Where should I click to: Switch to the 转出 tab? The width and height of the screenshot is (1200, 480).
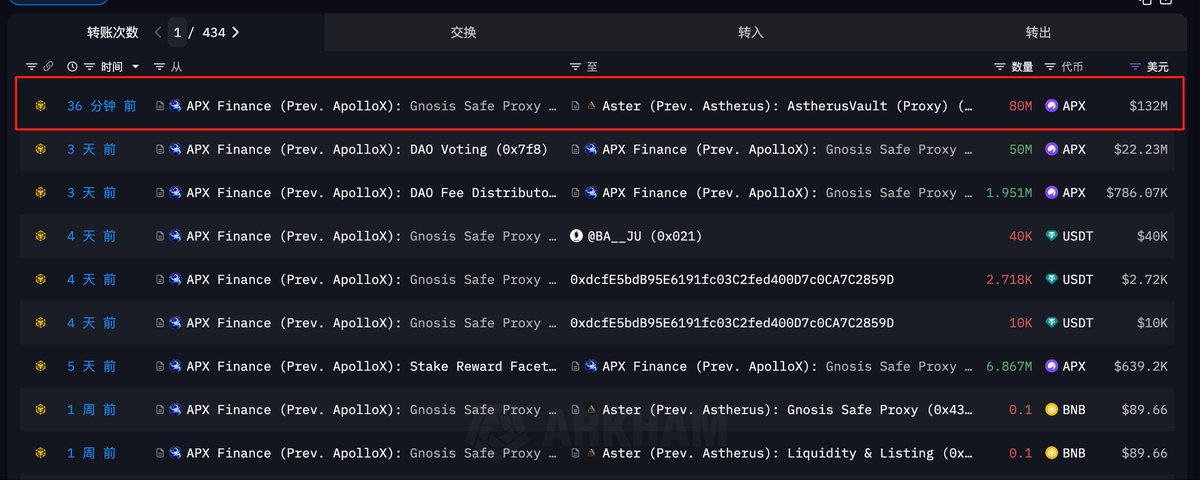coord(1038,33)
